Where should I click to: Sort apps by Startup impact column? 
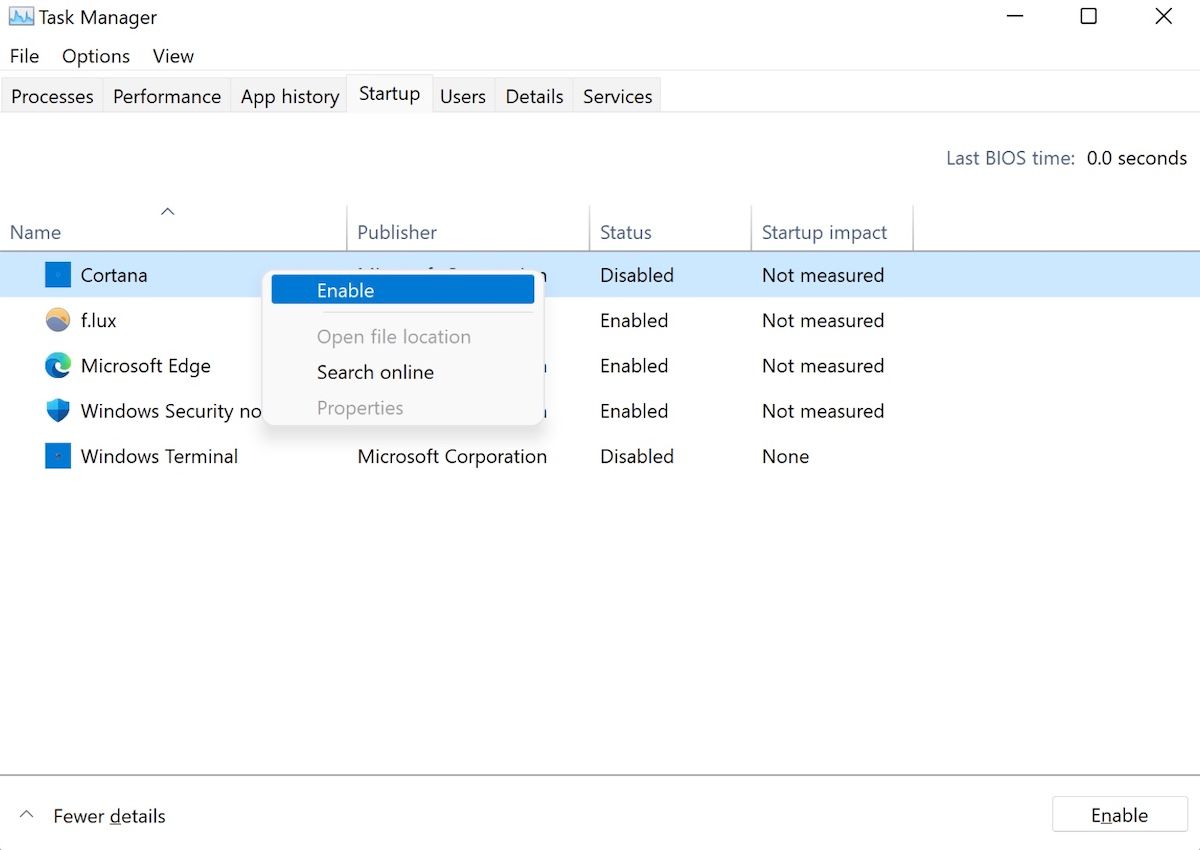click(x=824, y=231)
